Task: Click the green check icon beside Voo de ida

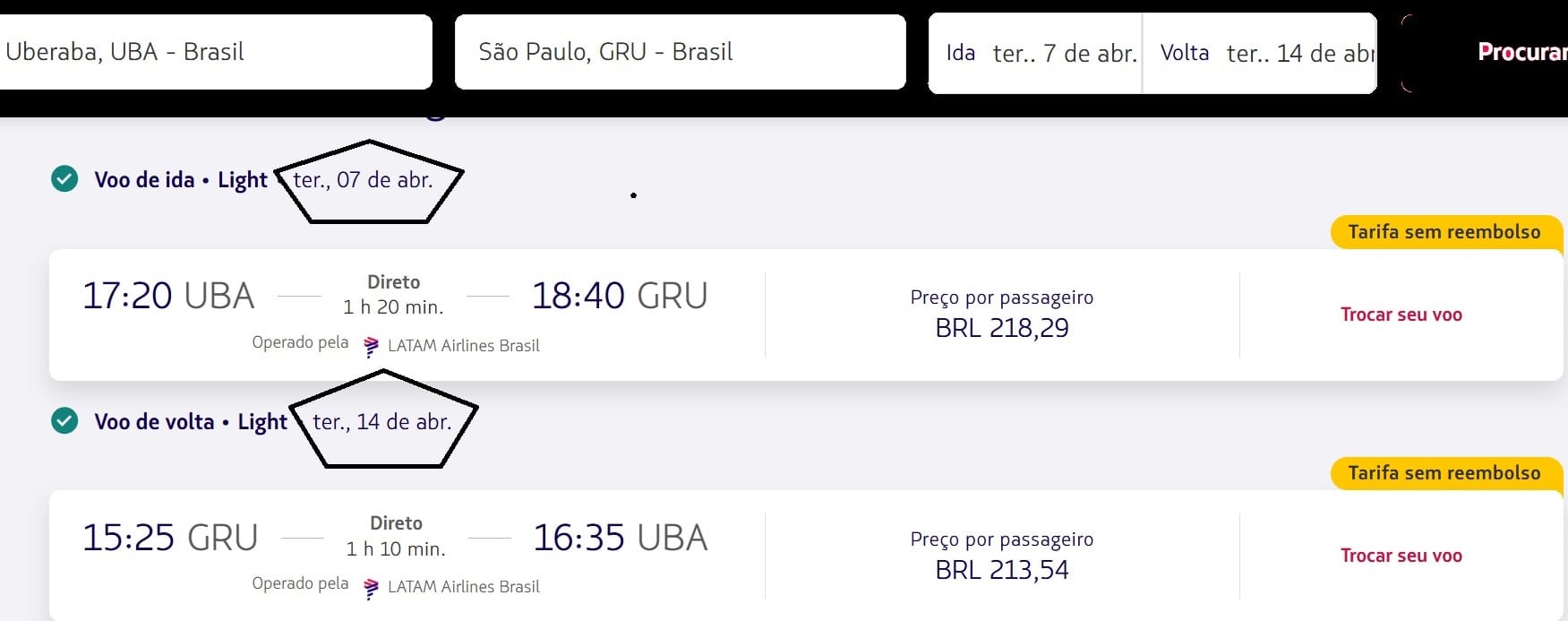Action: click(64, 179)
